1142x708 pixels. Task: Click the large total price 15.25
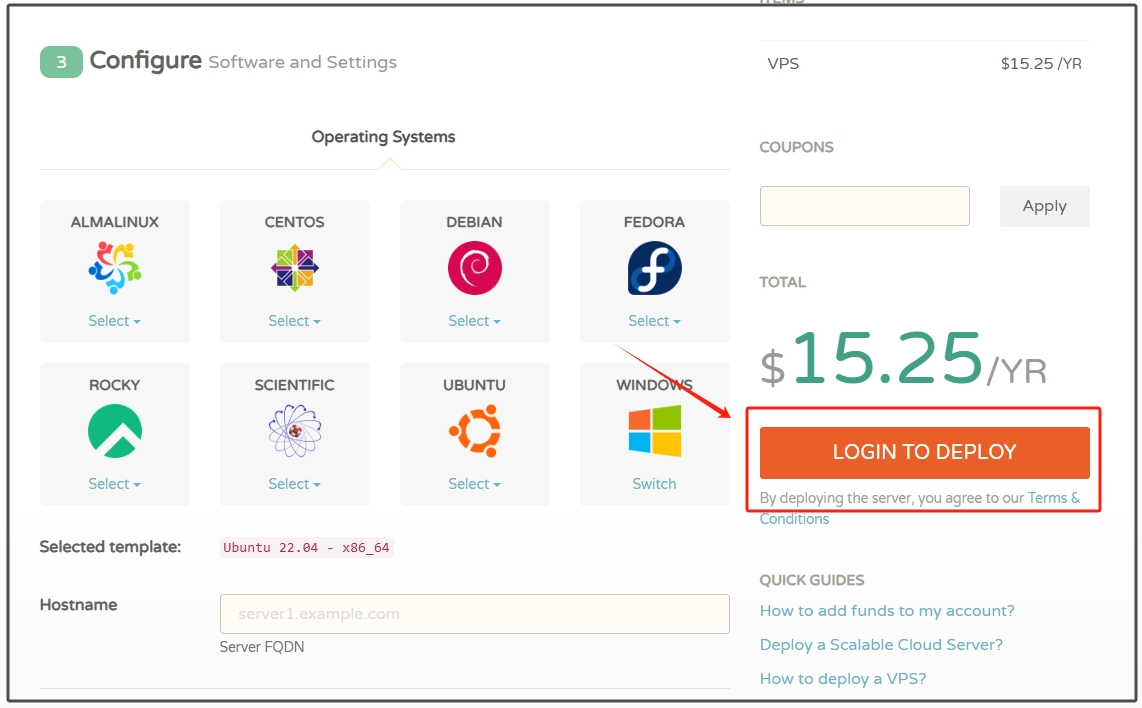coord(887,358)
